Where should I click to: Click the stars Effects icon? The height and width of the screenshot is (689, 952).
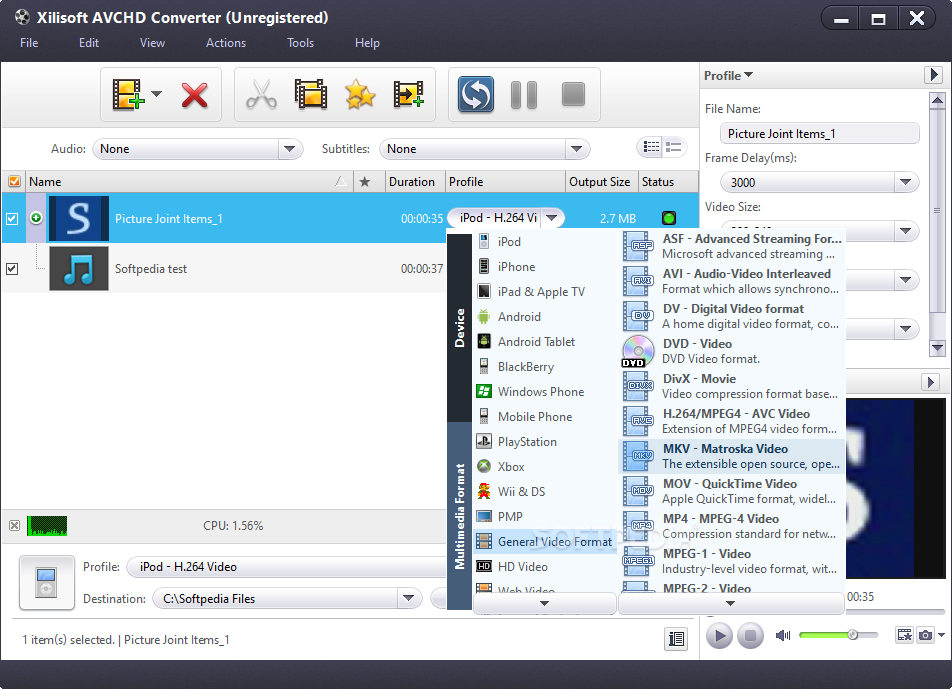point(360,95)
